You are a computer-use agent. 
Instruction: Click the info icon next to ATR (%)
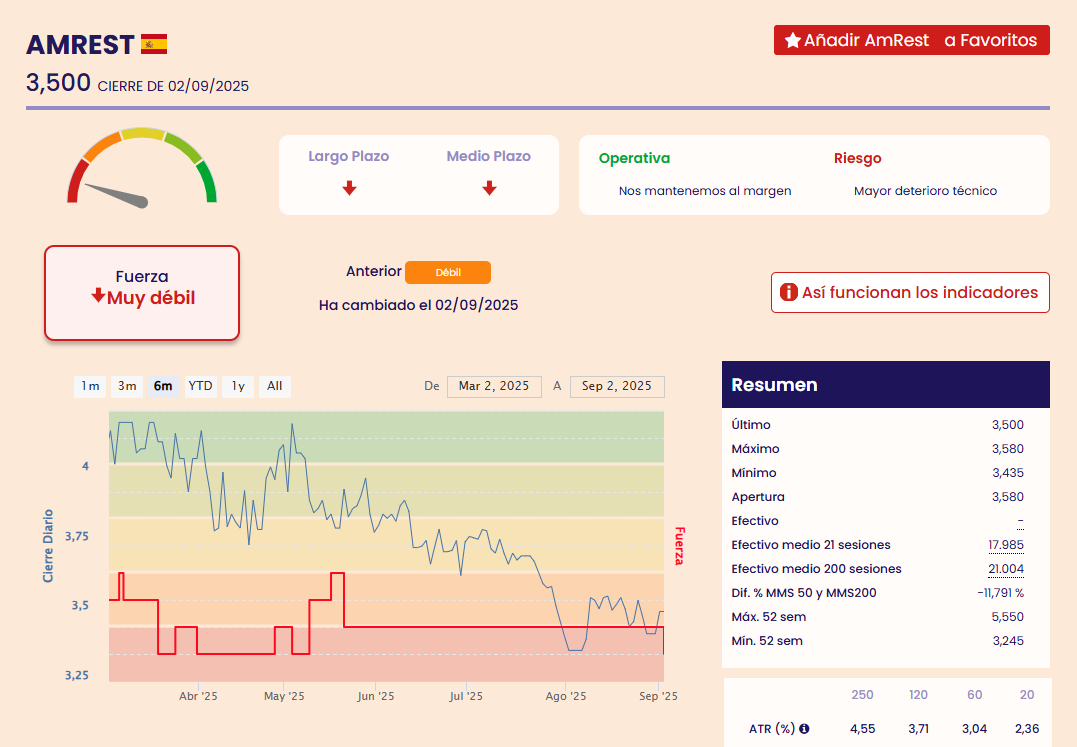(804, 729)
